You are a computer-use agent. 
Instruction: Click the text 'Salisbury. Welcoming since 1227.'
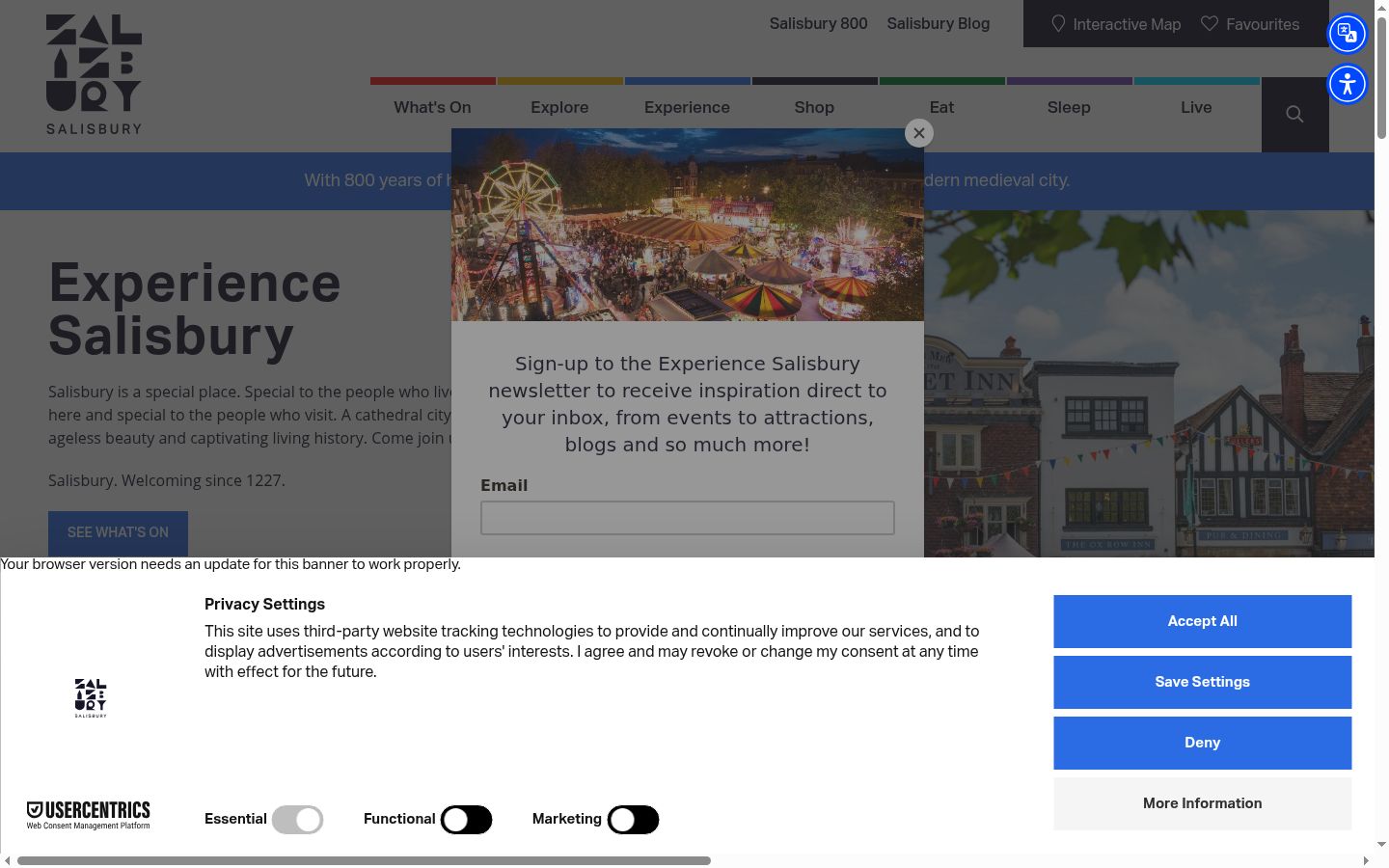coord(167,480)
